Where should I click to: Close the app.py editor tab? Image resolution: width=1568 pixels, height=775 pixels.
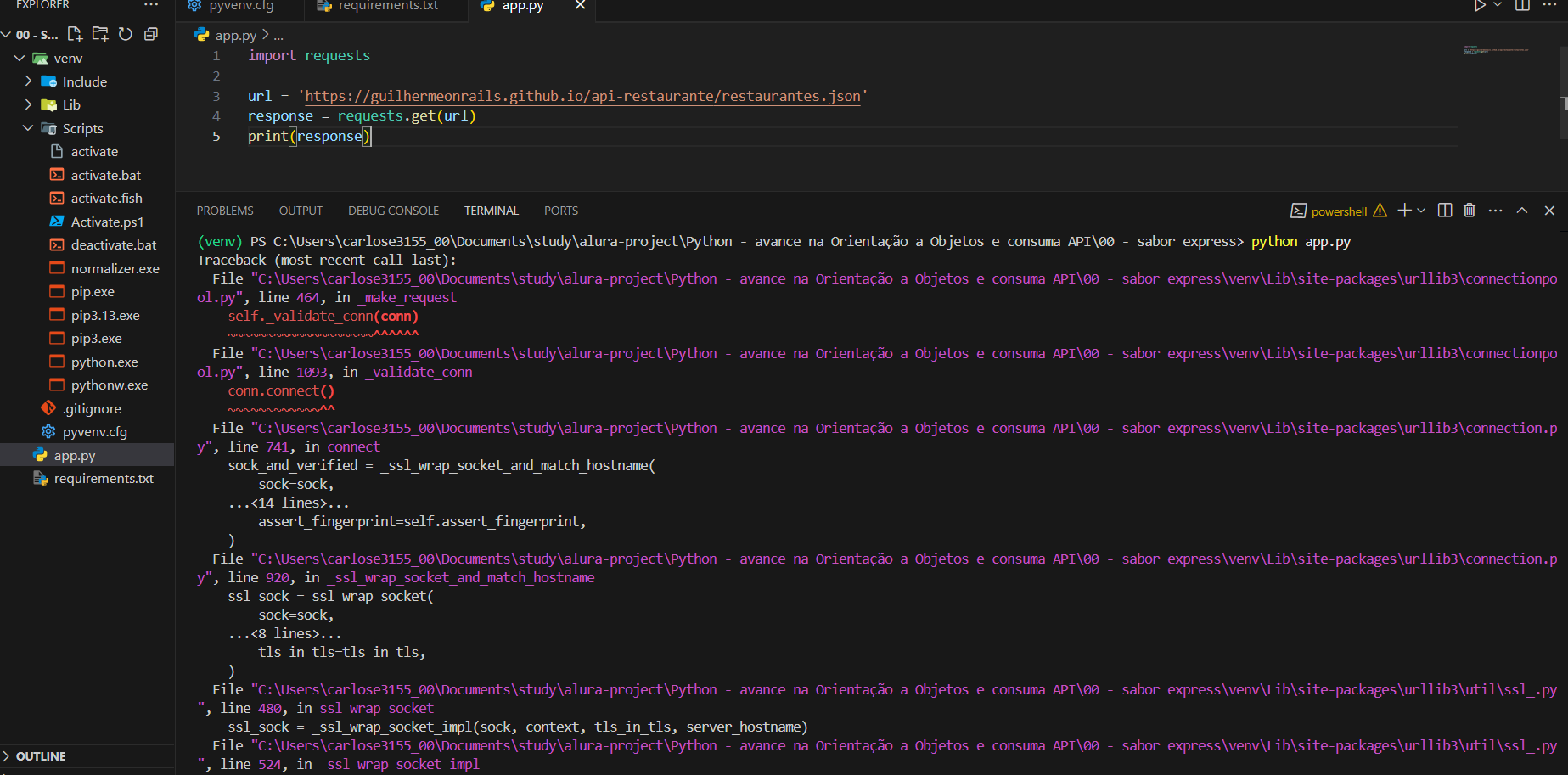coord(580,5)
